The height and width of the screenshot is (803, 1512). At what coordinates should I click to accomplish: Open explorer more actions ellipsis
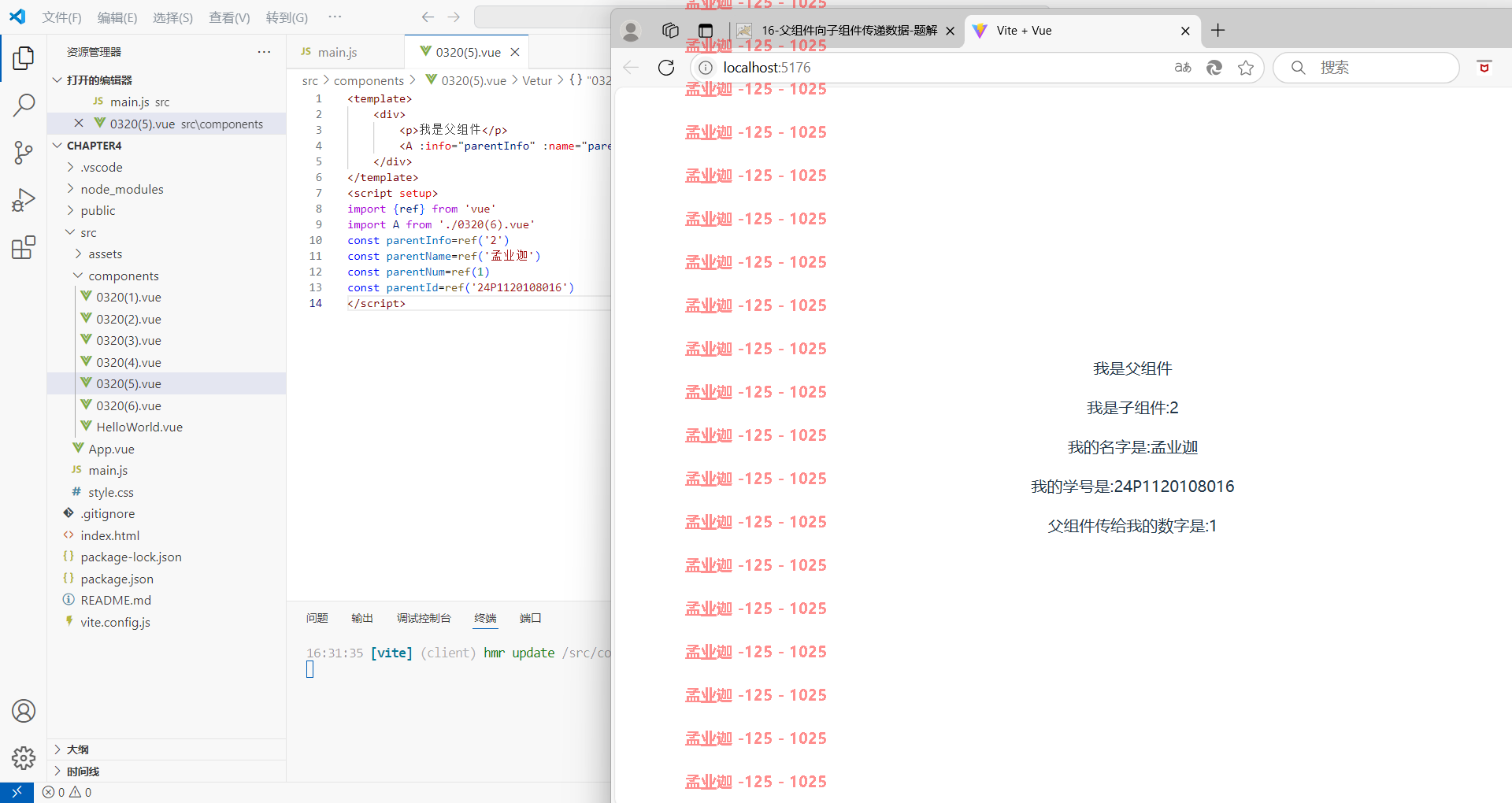click(264, 52)
